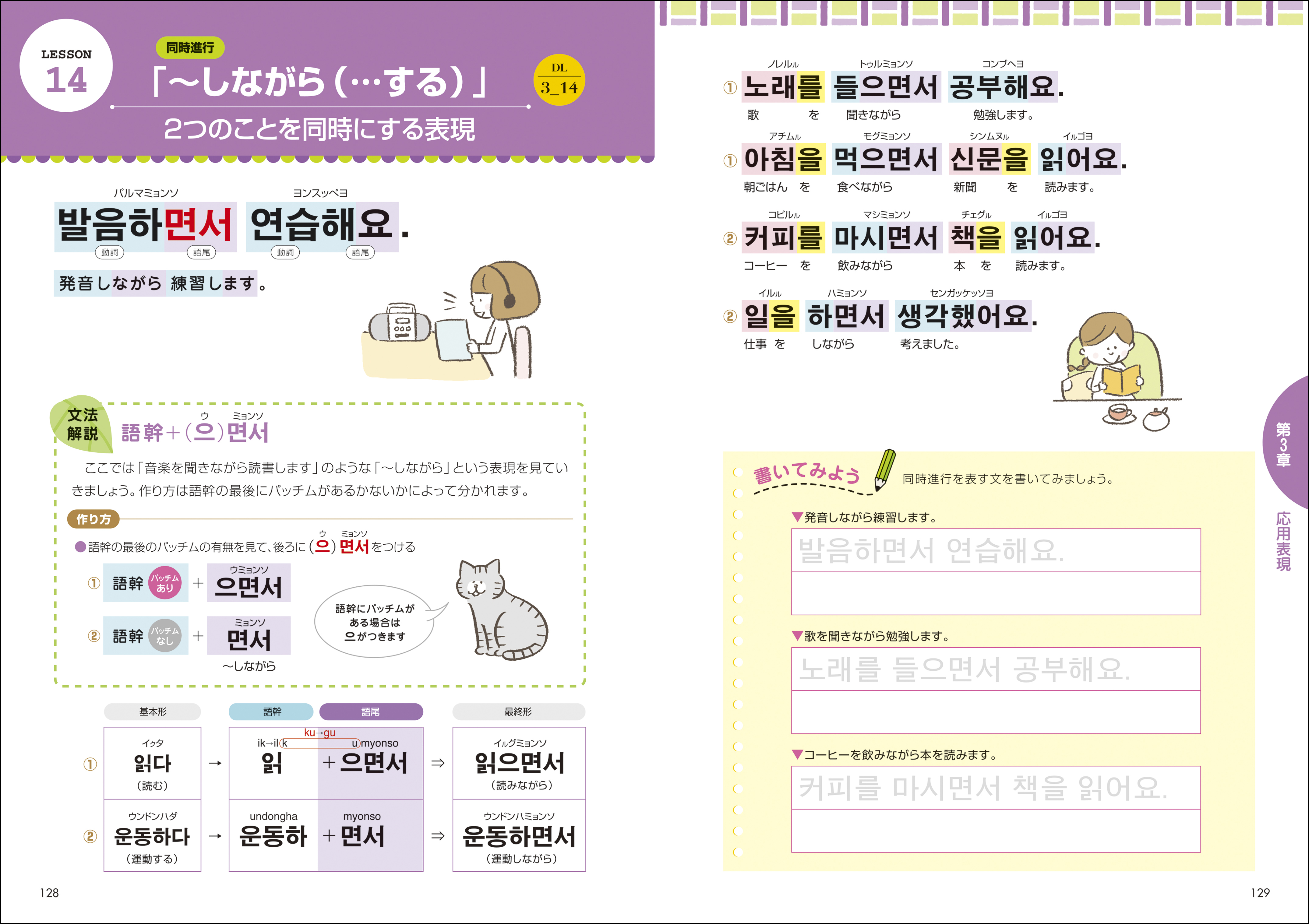Click the headphone girl with radio illustration
This screenshot has width=1309, height=924.
coord(452,320)
